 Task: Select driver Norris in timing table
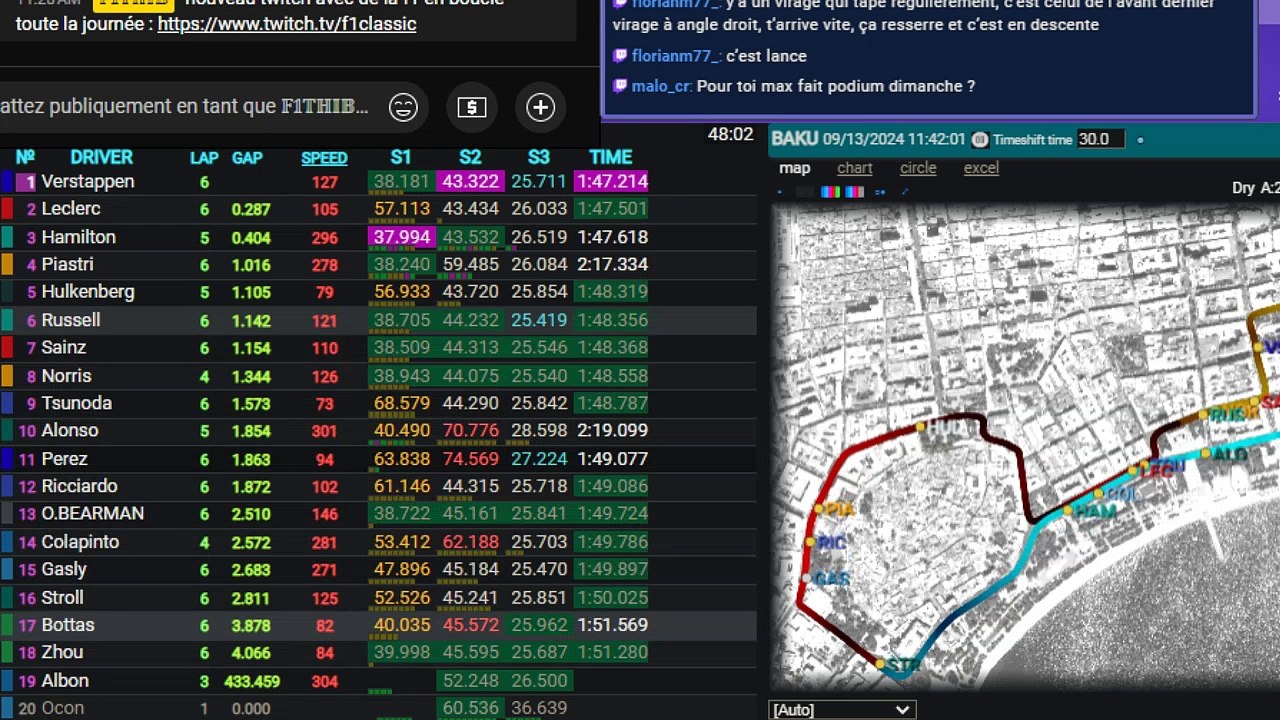click(66, 376)
